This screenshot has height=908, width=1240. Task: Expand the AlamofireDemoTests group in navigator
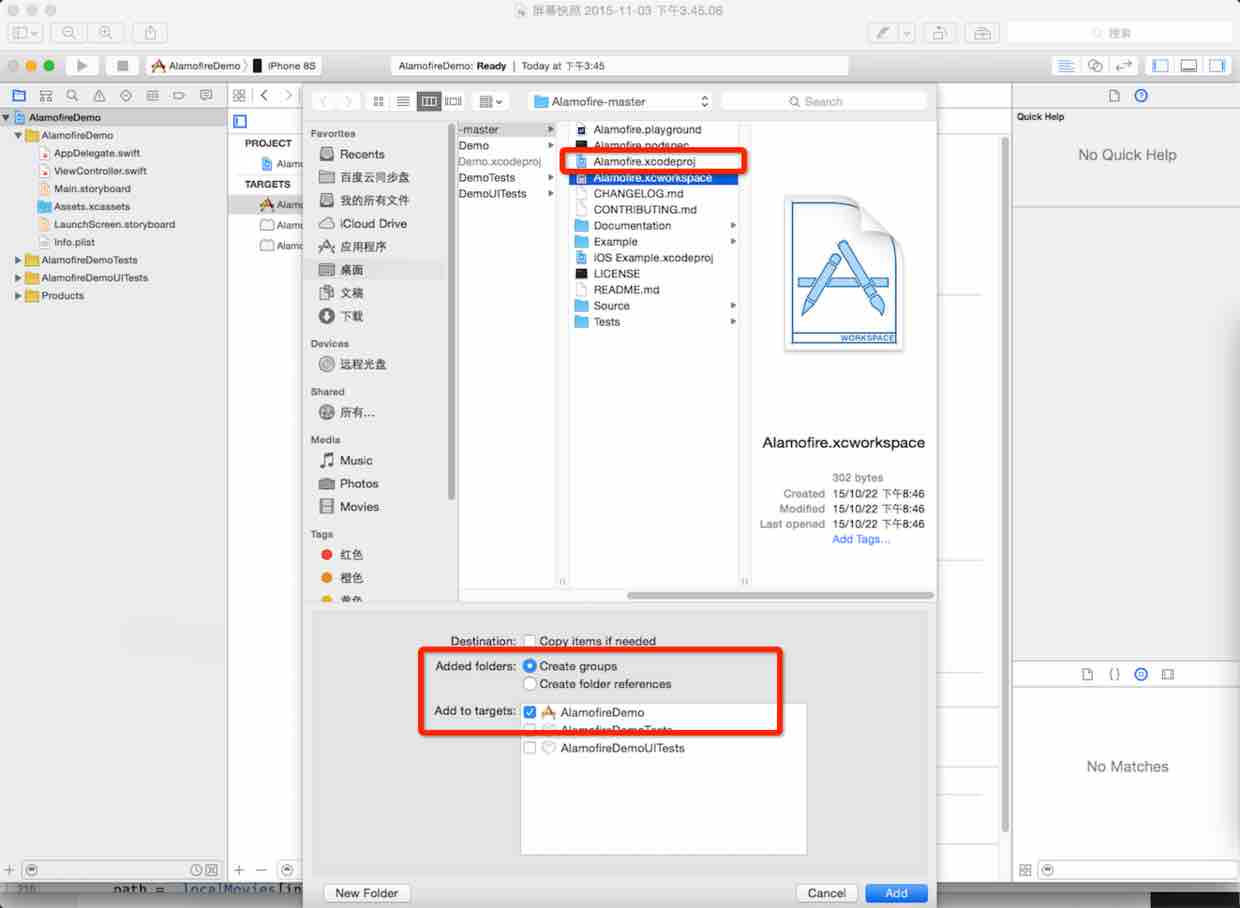click(18, 260)
